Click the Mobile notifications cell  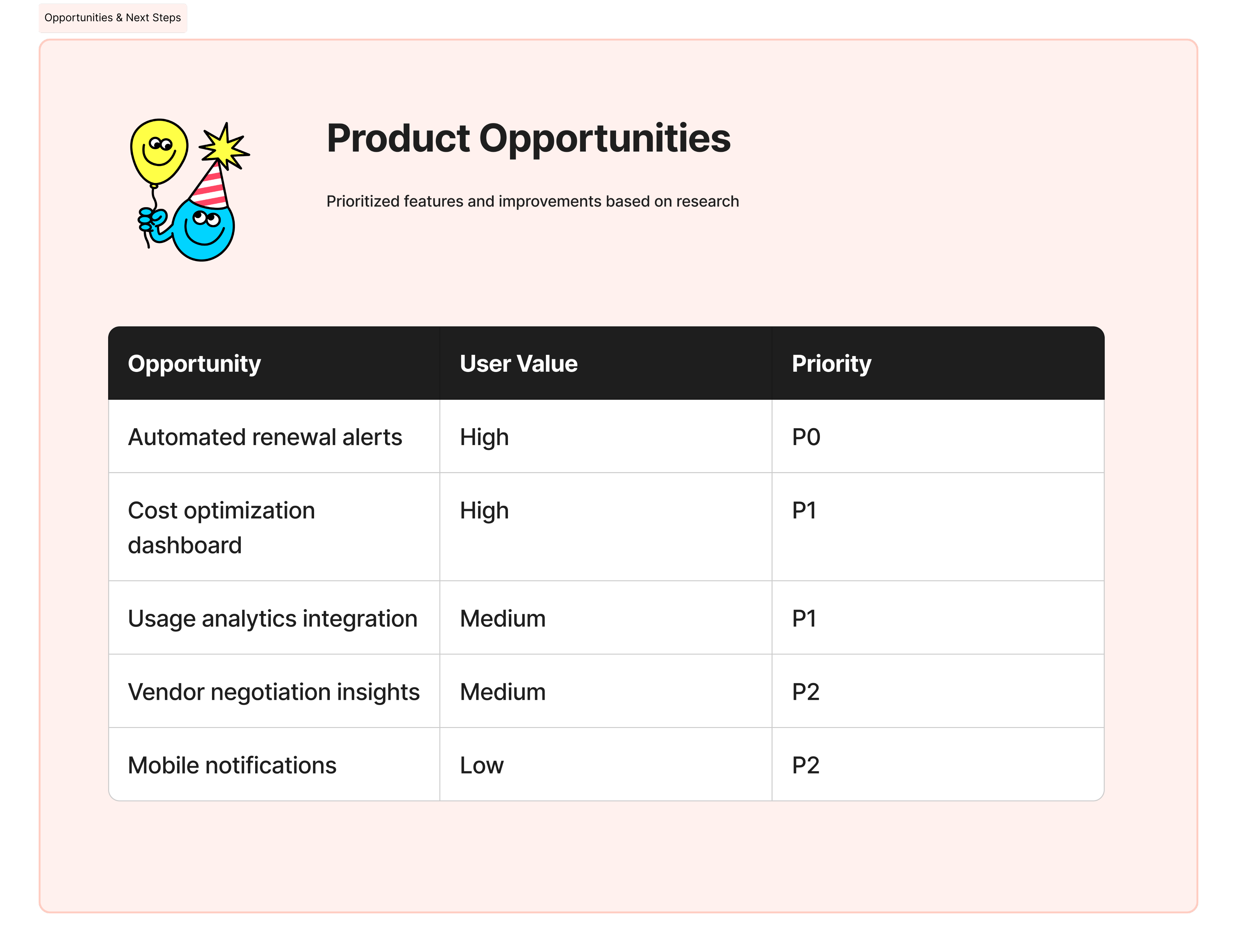click(232, 765)
